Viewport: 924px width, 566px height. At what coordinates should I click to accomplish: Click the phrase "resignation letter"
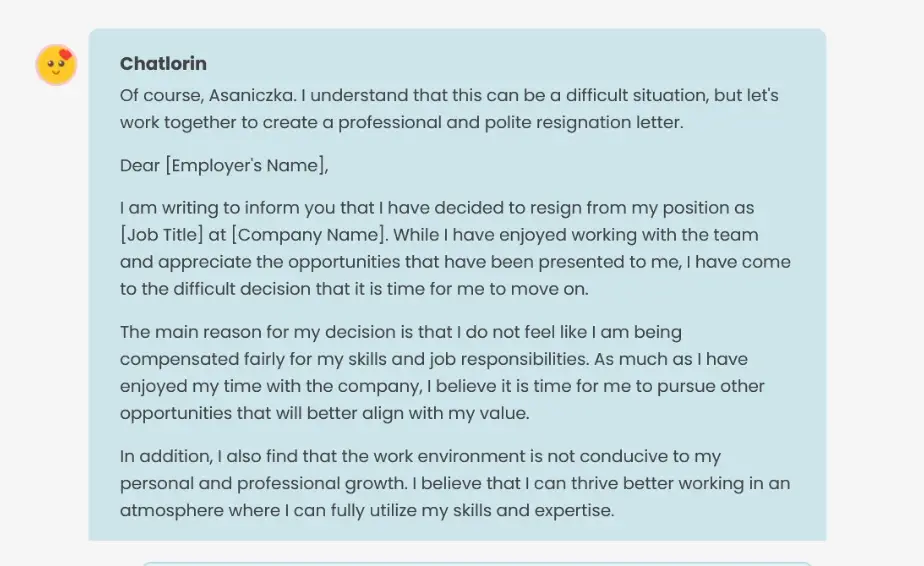608,123
